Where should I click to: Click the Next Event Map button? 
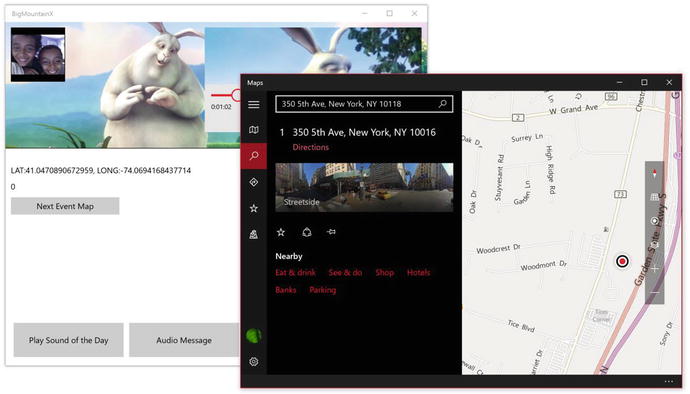click(x=65, y=206)
